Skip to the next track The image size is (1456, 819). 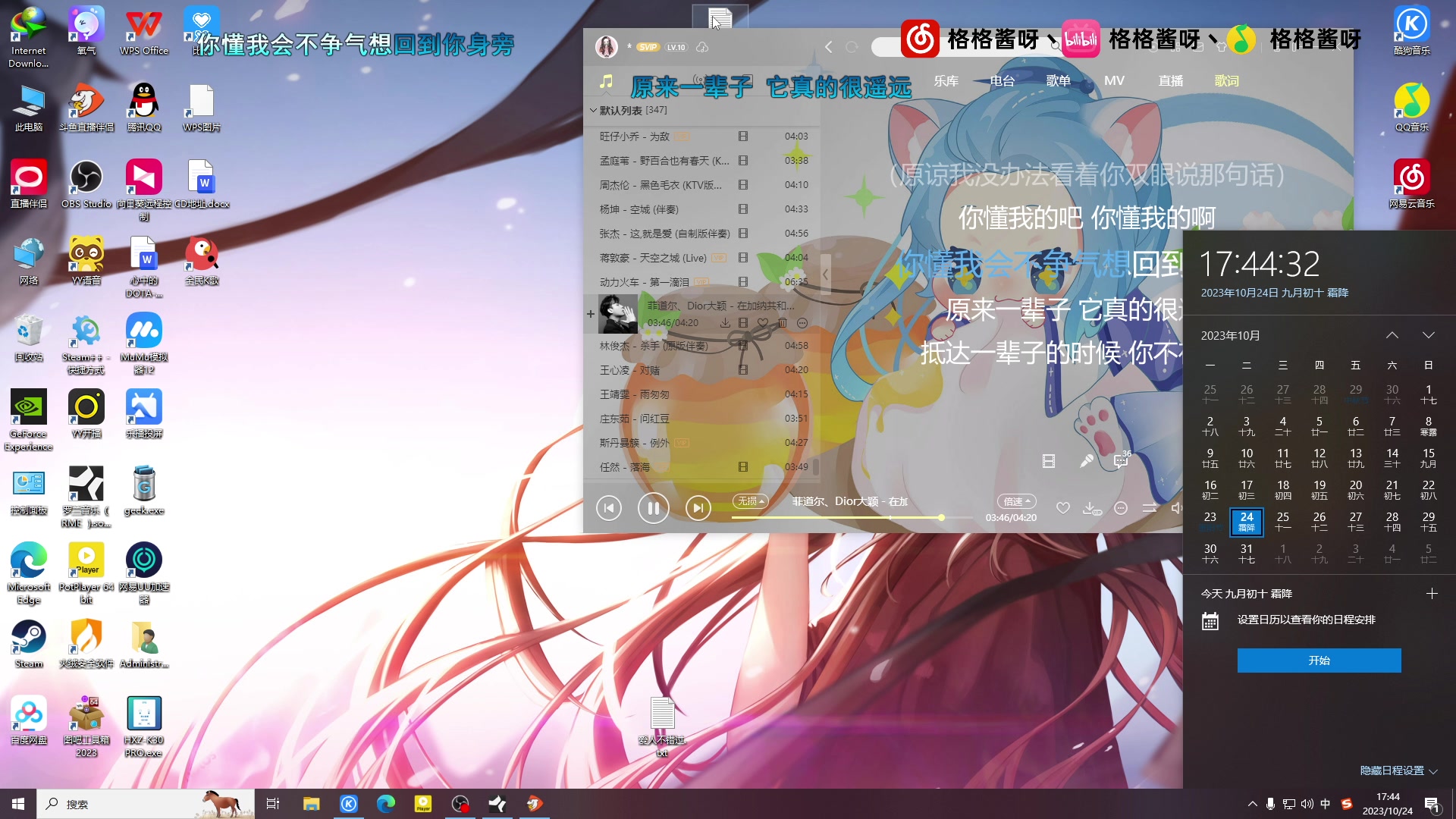click(x=698, y=507)
